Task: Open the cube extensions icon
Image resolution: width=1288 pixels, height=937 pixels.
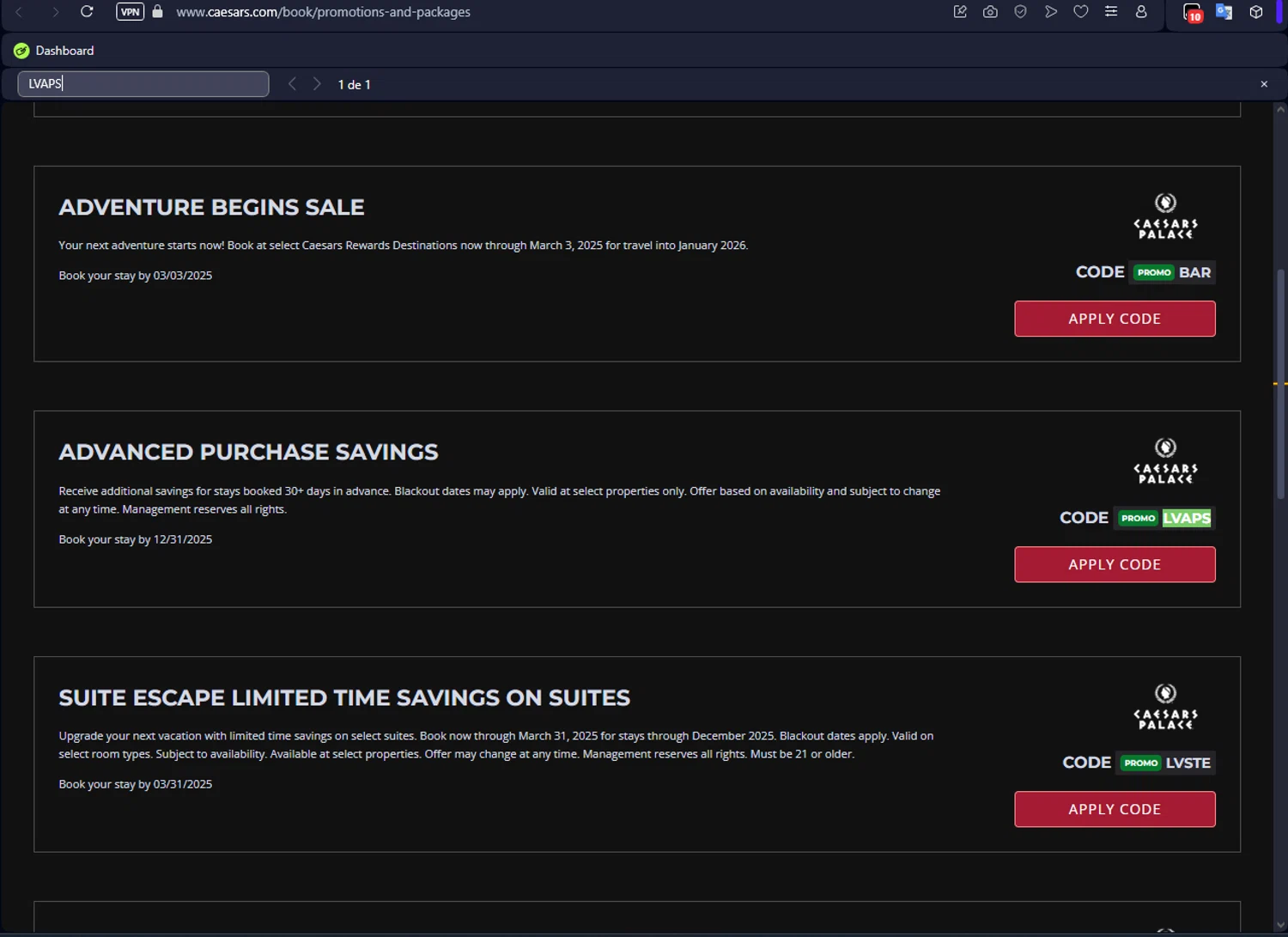Action: (1256, 12)
